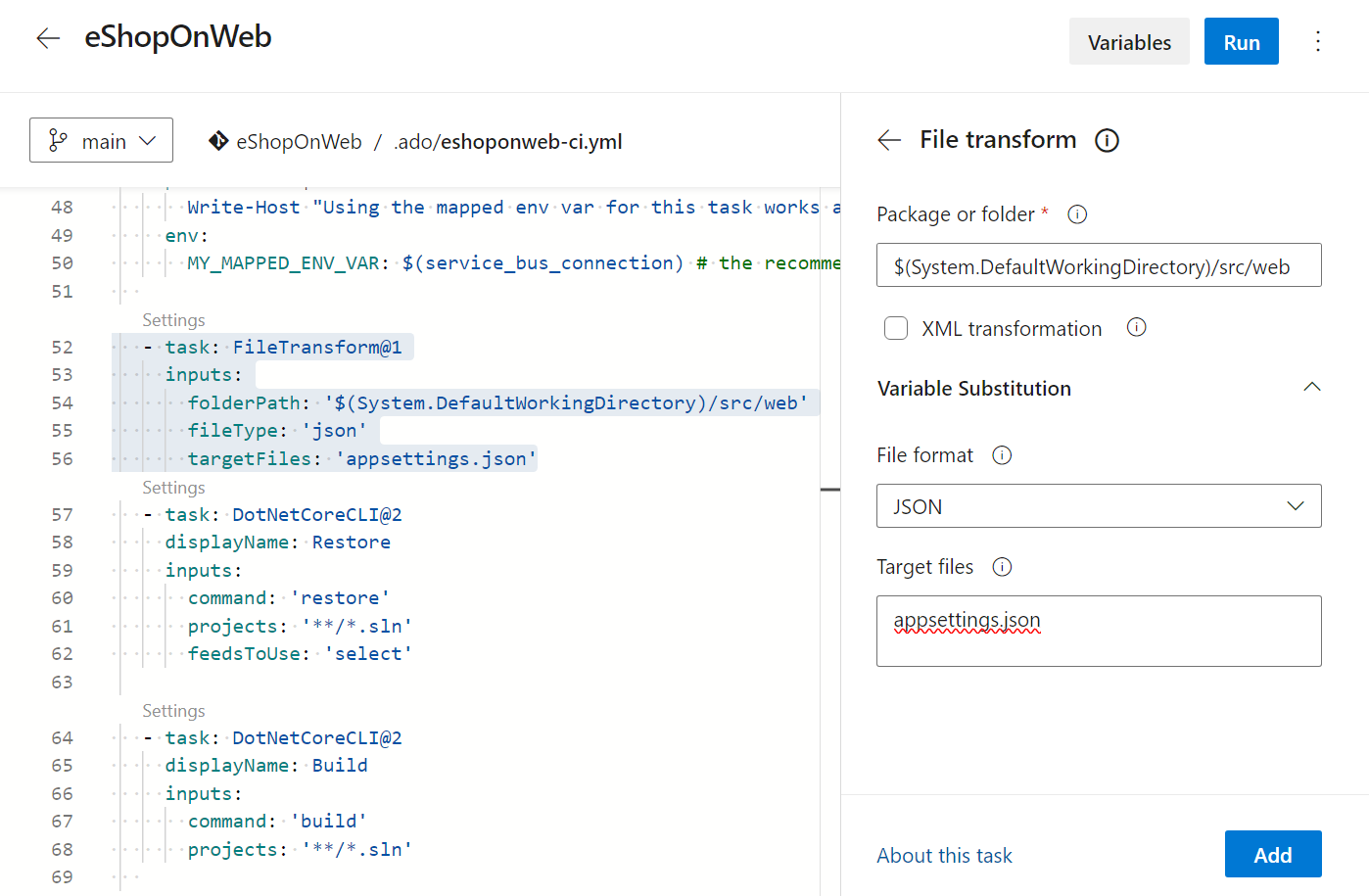The height and width of the screenshot is (896, 1369).
Task: Click the targetFiles: 'appsettings.json' line
Action: tap(361, 458)
